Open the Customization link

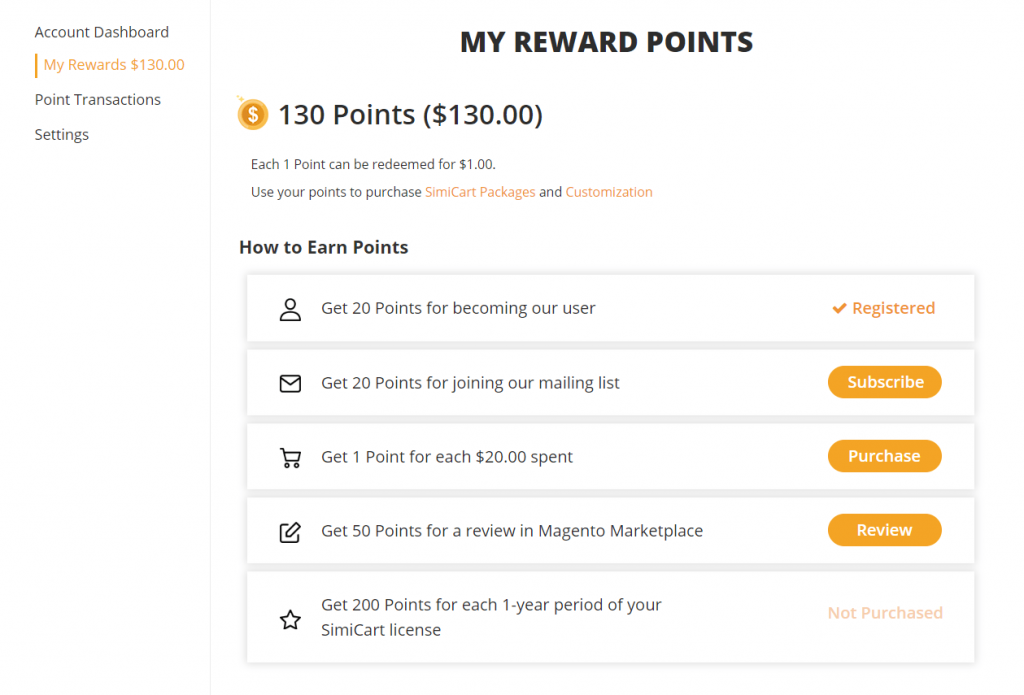tap(609, 192)
